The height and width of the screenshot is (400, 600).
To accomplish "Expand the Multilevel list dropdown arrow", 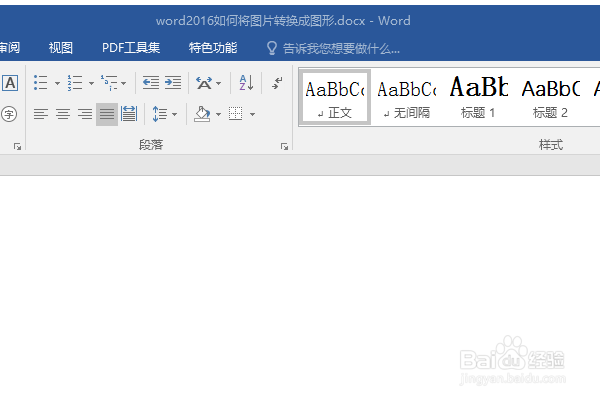I will (x=123, y=83).
